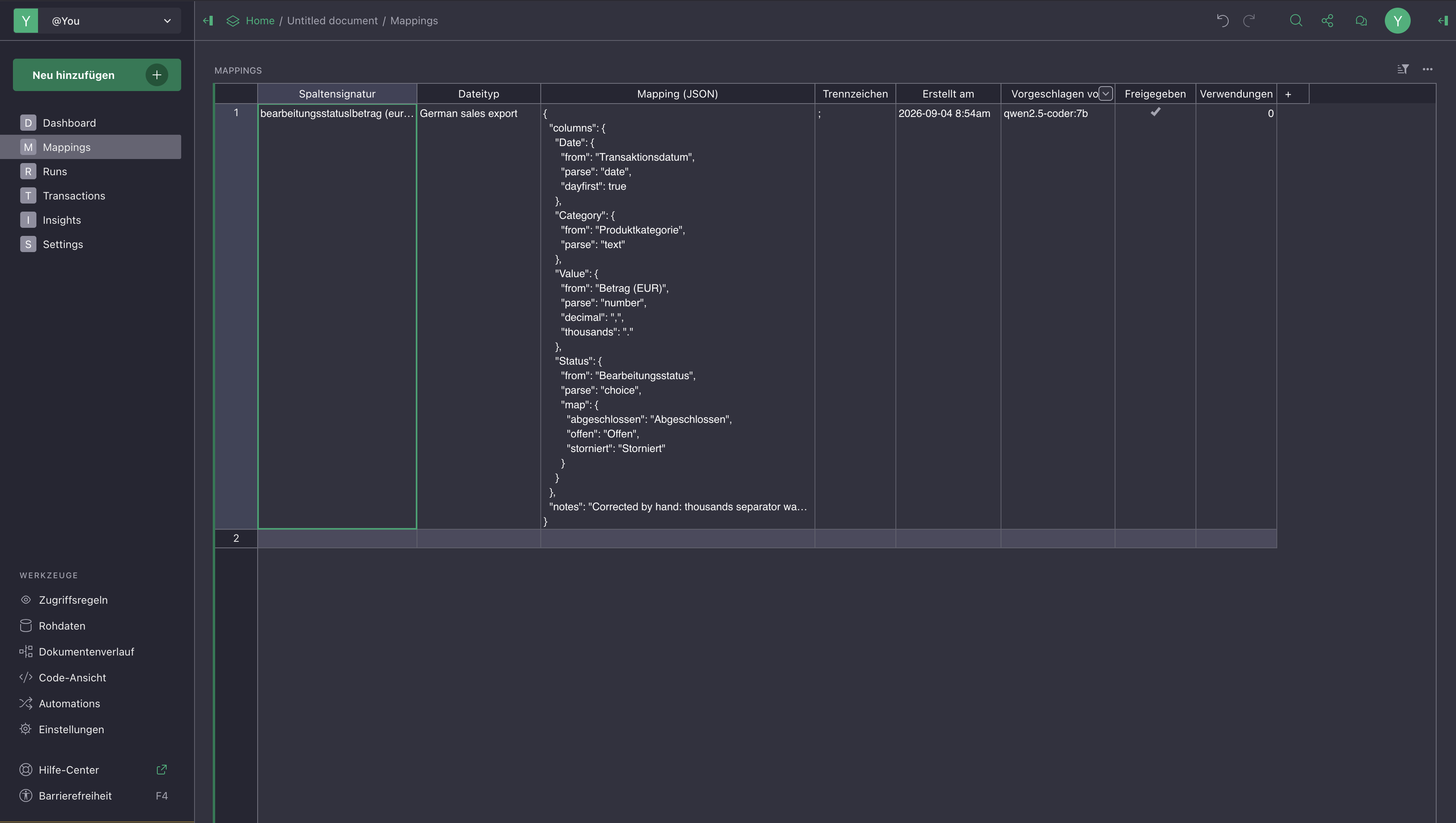Click the Neu hinzufügen button
The width and height of the screenshot is (1456, 823).
click(x=97, y=75)
